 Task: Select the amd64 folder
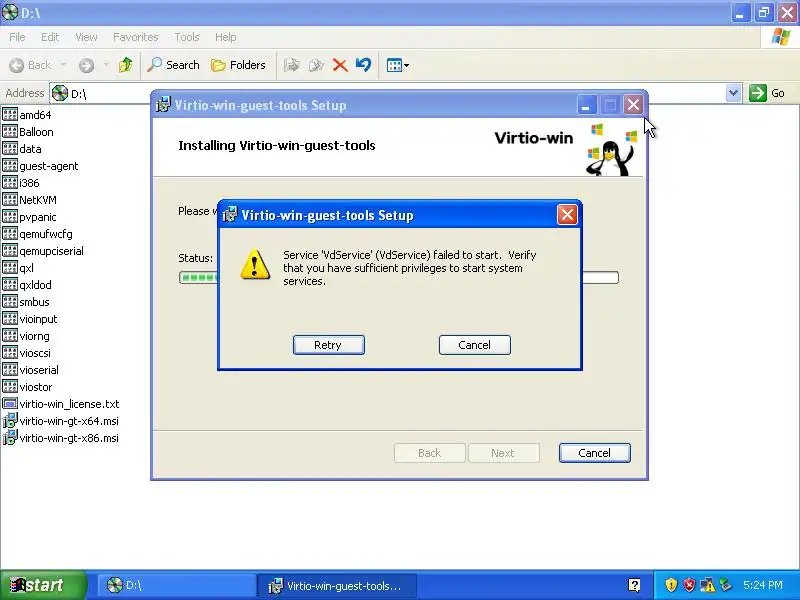(27, 115)
